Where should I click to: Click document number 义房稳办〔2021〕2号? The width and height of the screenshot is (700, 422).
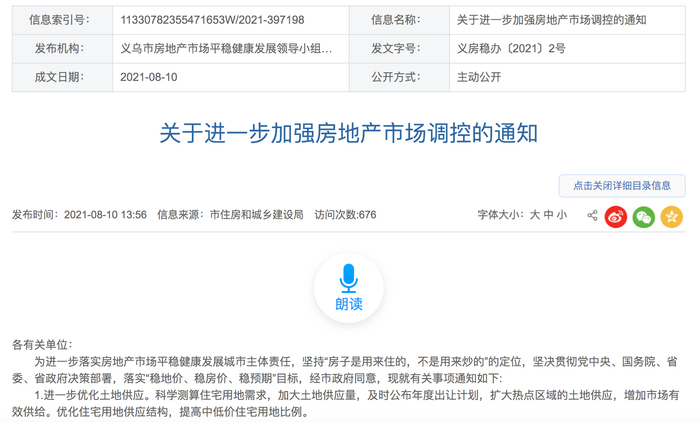point(511,49)
